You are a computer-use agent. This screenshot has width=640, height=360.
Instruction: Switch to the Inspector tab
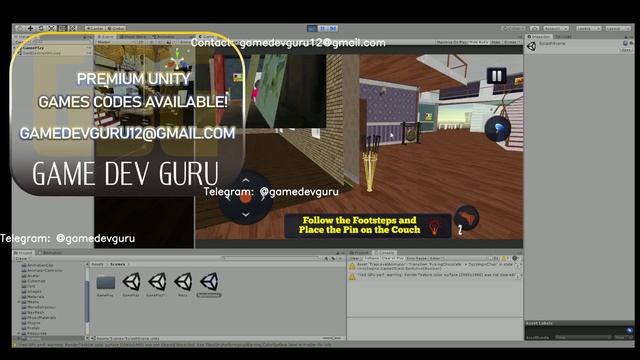(x=539, y=36)
